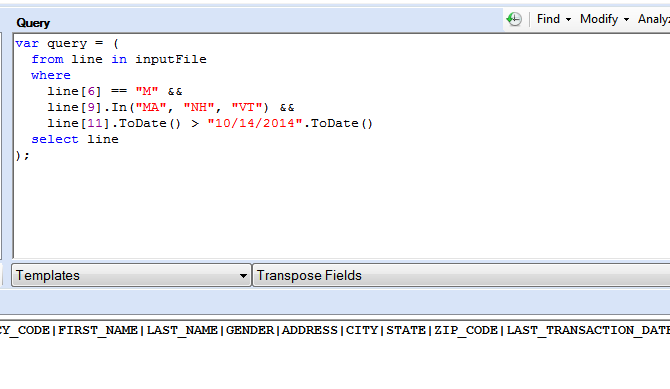Screen dimensions: 670x389
Task: Place cursor at 'select line' statement
Action: [75, 139]
